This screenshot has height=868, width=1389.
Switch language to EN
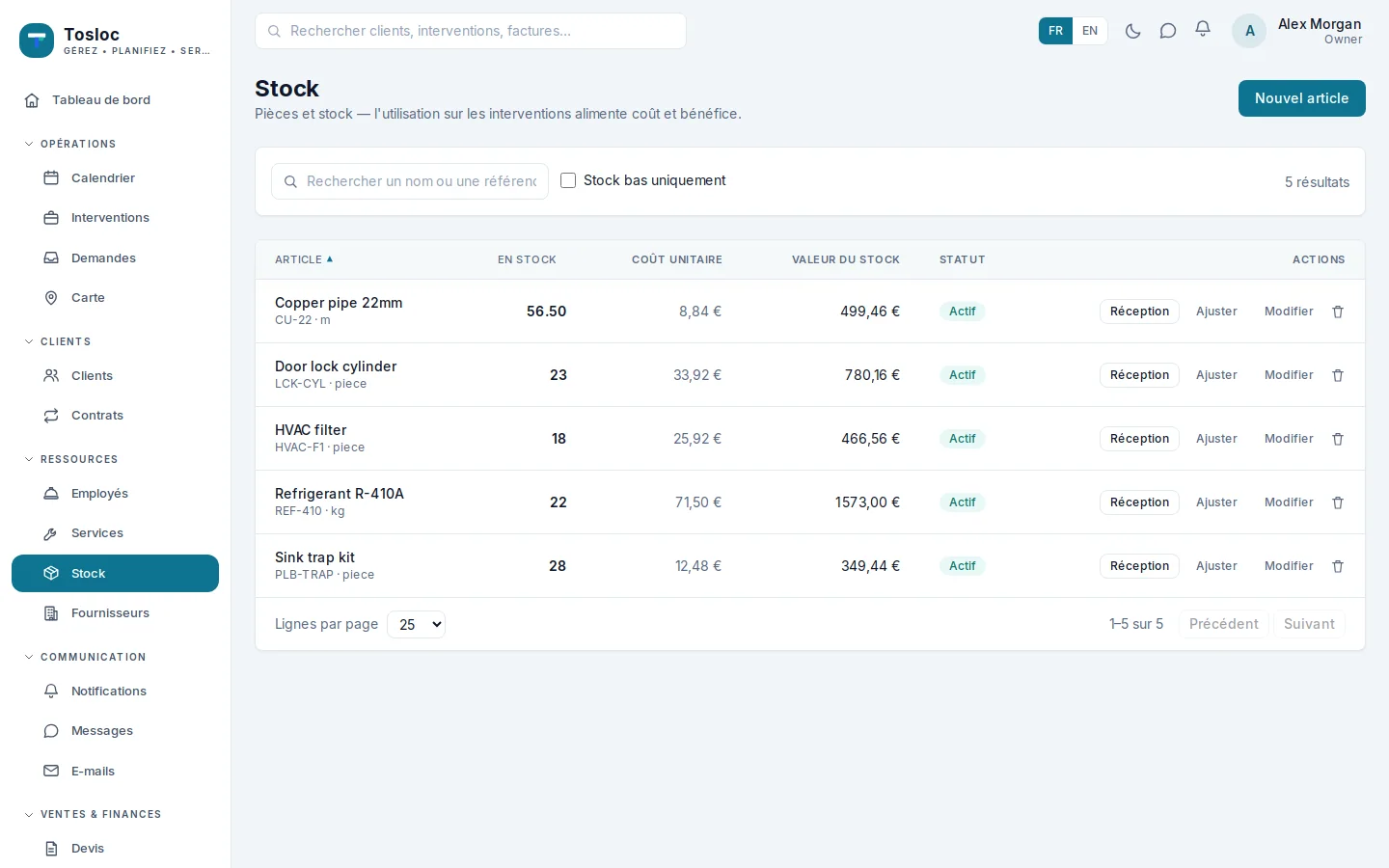tap(1090, 31)
